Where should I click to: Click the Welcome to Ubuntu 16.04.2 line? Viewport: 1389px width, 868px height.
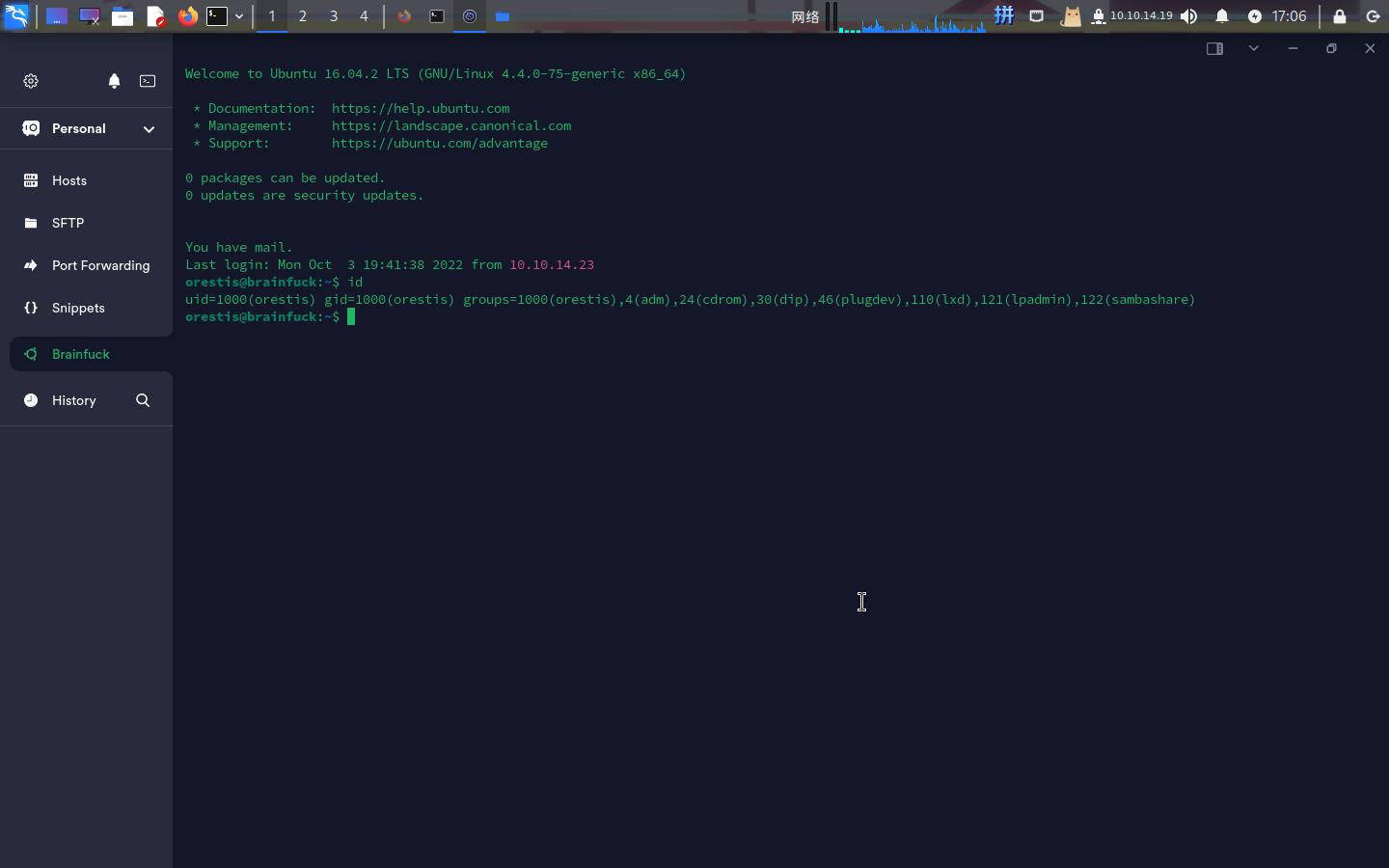[436, 73]
